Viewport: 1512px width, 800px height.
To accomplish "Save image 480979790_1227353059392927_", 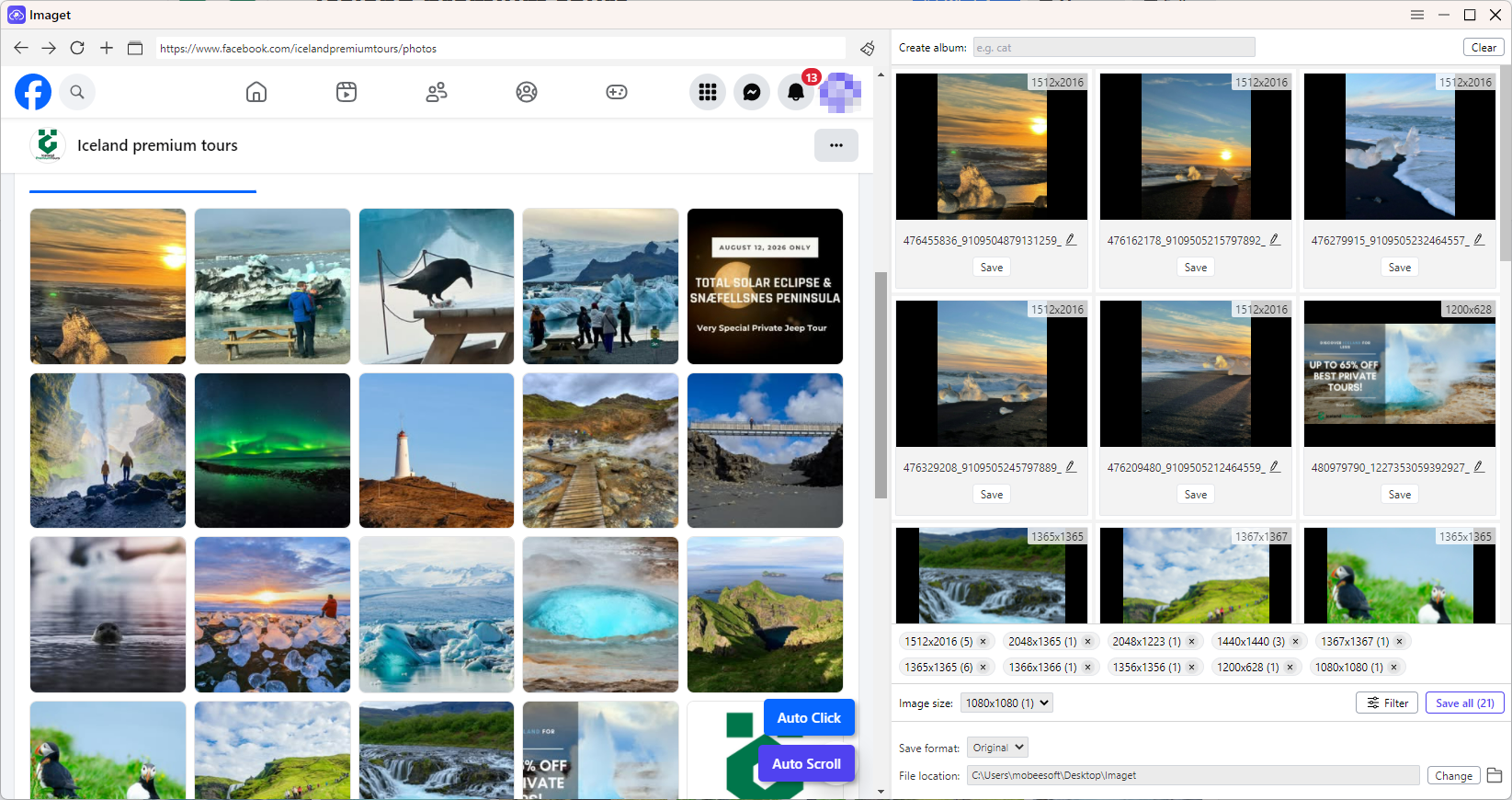I will coord(1400,495).
